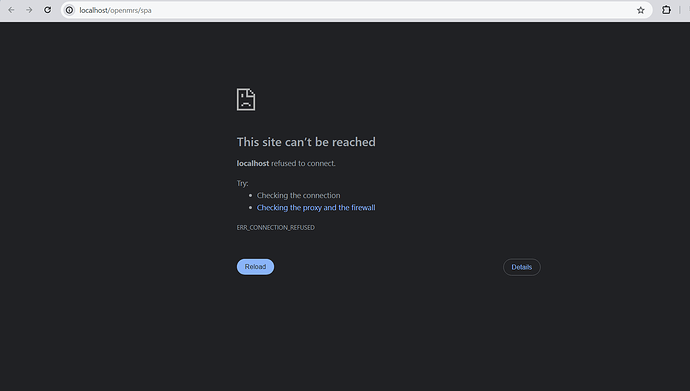This screenshot has width=690, height=391.
Task: View site information icon beside the URL
Action: tap(70, 10)
